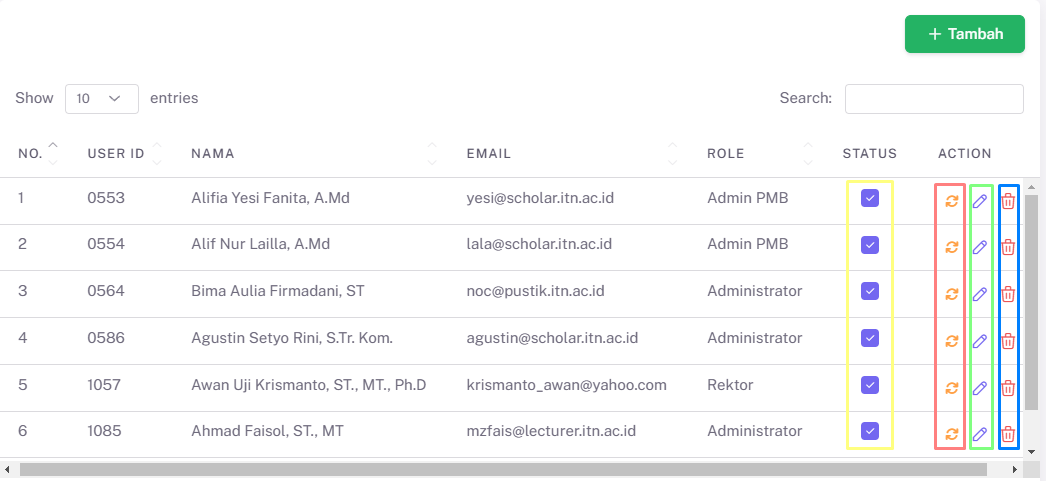Click the green Tambah button
Screen dimensions: 1046x481
pyautogui.click(x=965, y=34)
